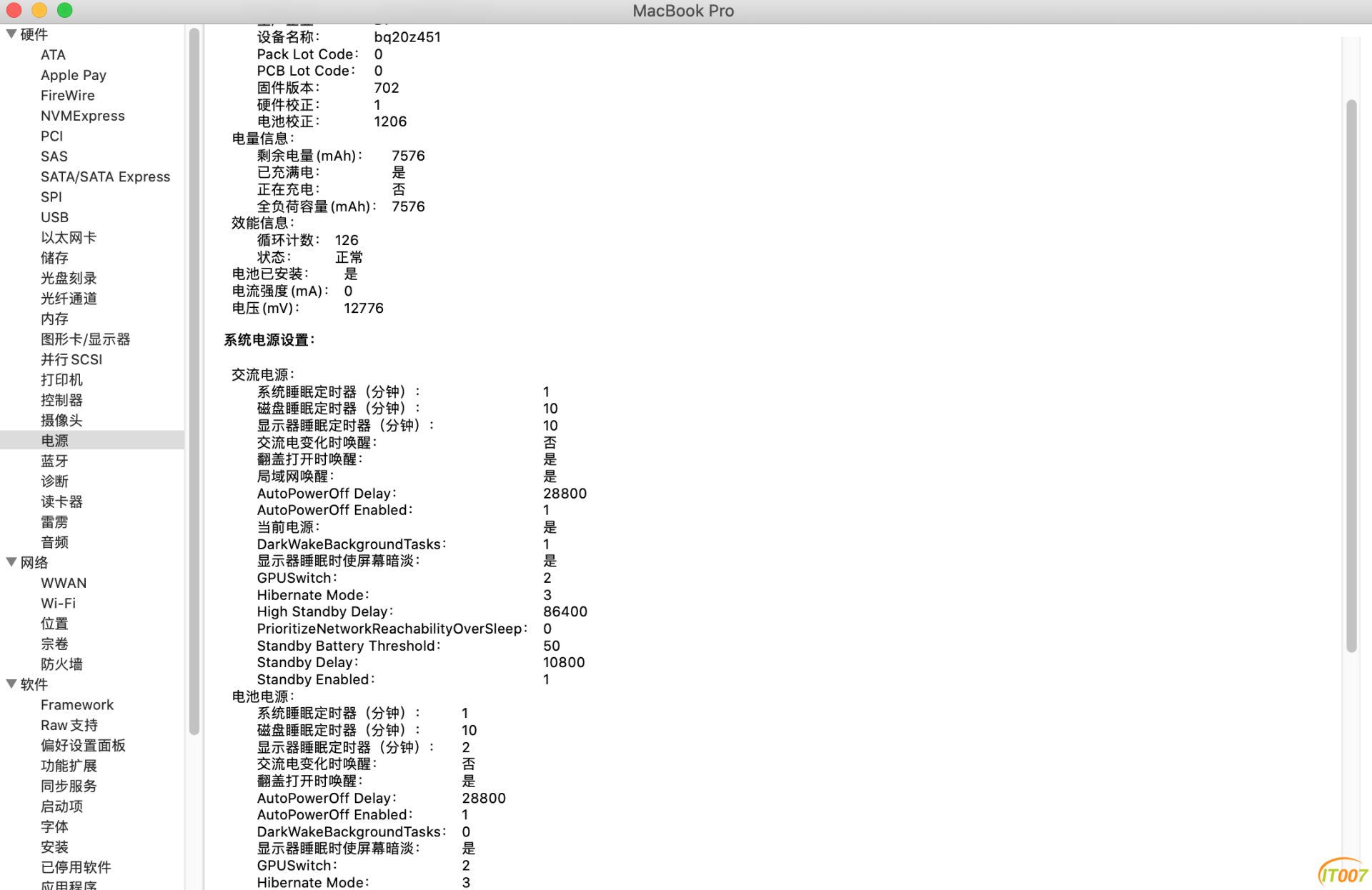Viewport: 1372px width, 890px height.
Task: View 内存 memory information
Action: point(54,319)
